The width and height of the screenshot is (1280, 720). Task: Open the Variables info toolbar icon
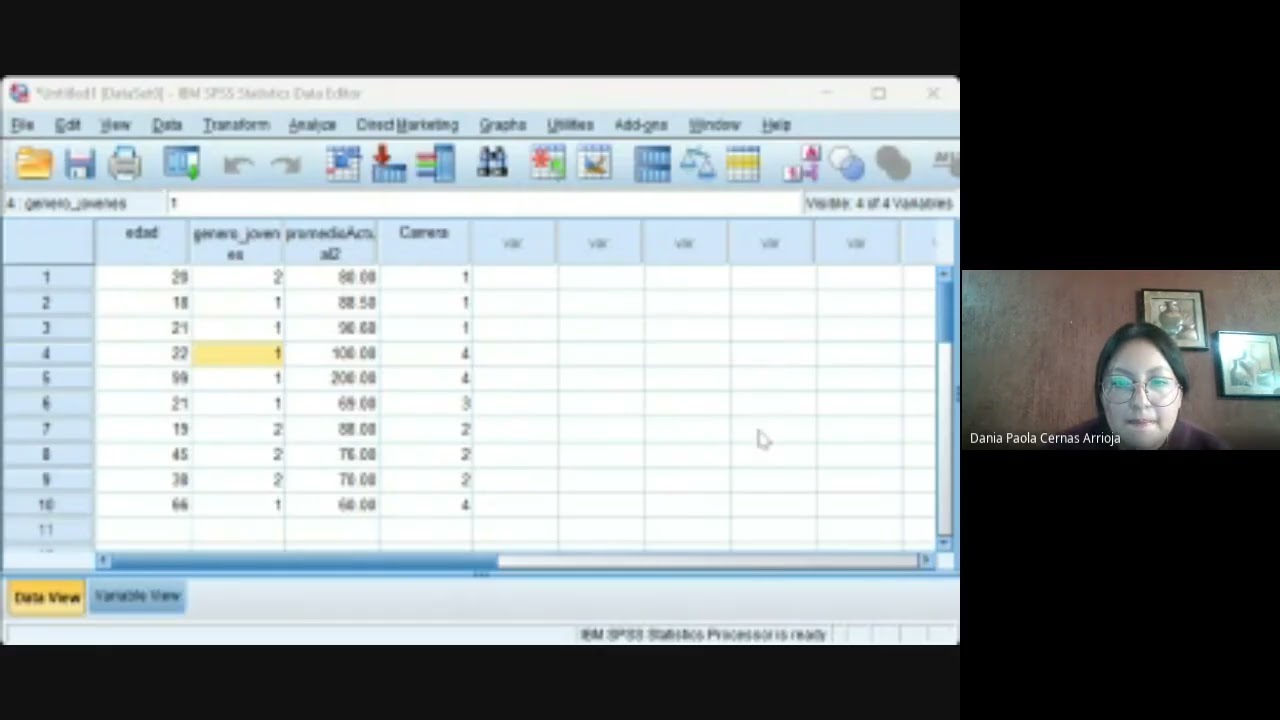pos(435,164)
